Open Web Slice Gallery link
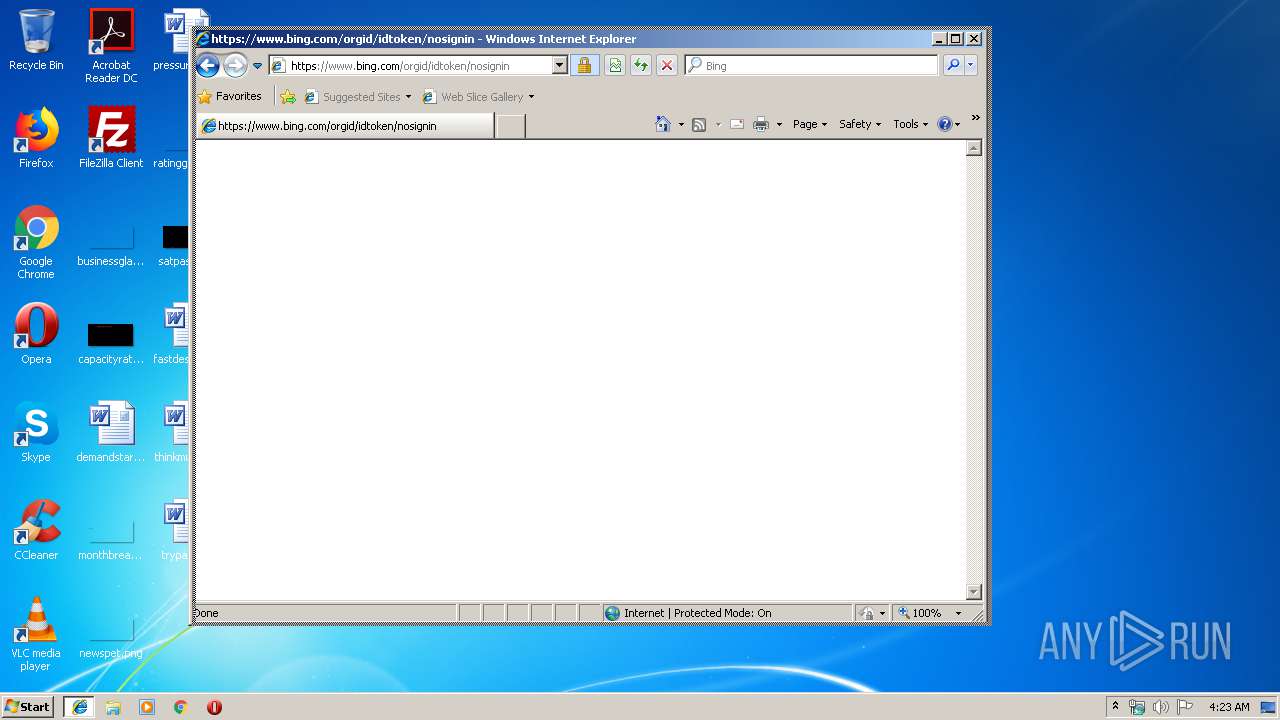This screenshot has width=1280, height=720. pyautogui.click(x=473, y=97)
